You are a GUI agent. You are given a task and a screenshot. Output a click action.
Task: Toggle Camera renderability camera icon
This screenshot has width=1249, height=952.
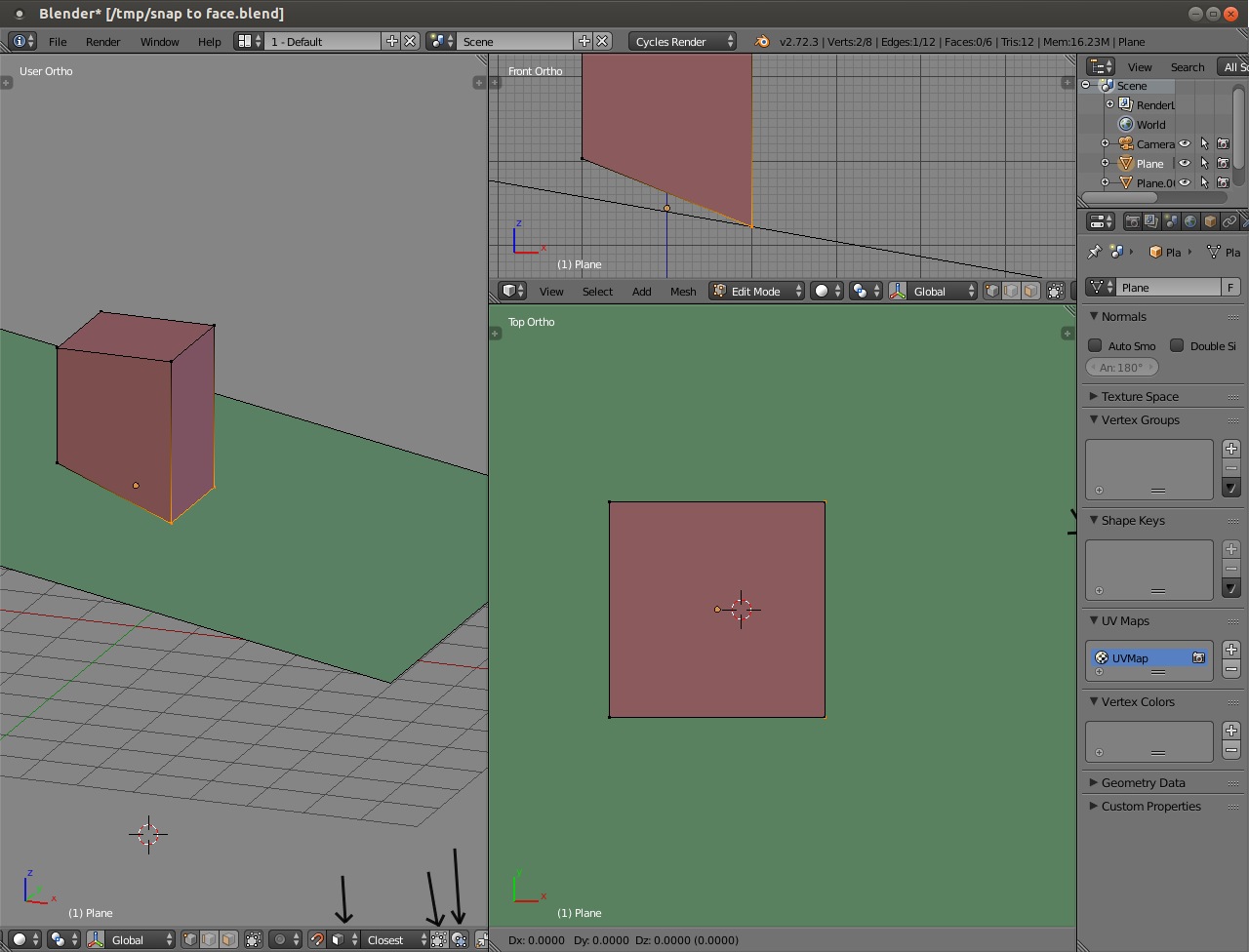coord(1223,143)
